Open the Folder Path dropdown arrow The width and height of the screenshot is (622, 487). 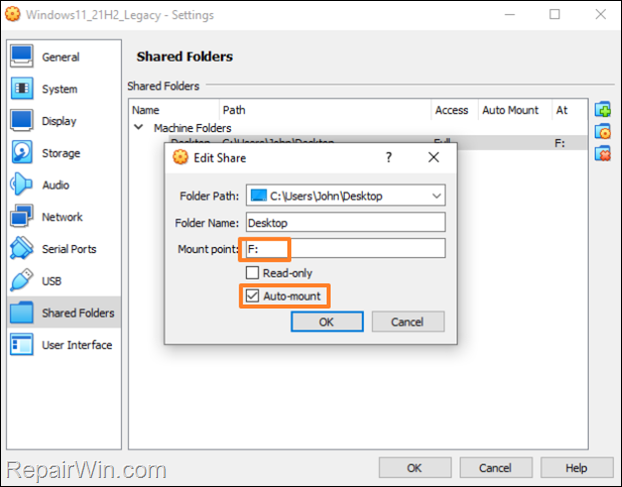(436, 196)
